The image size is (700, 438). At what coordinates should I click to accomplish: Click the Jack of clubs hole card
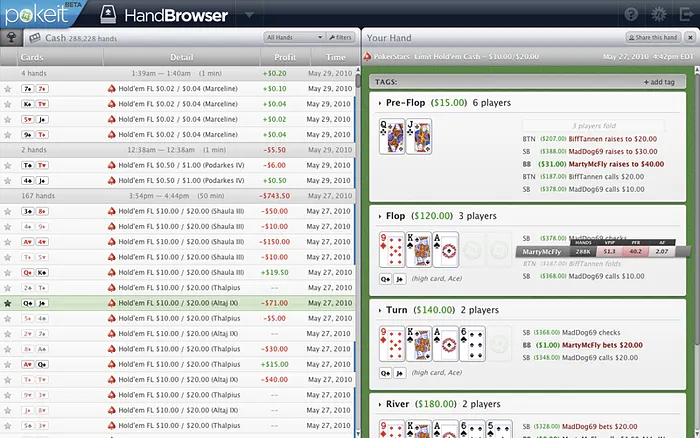(419, 137)
